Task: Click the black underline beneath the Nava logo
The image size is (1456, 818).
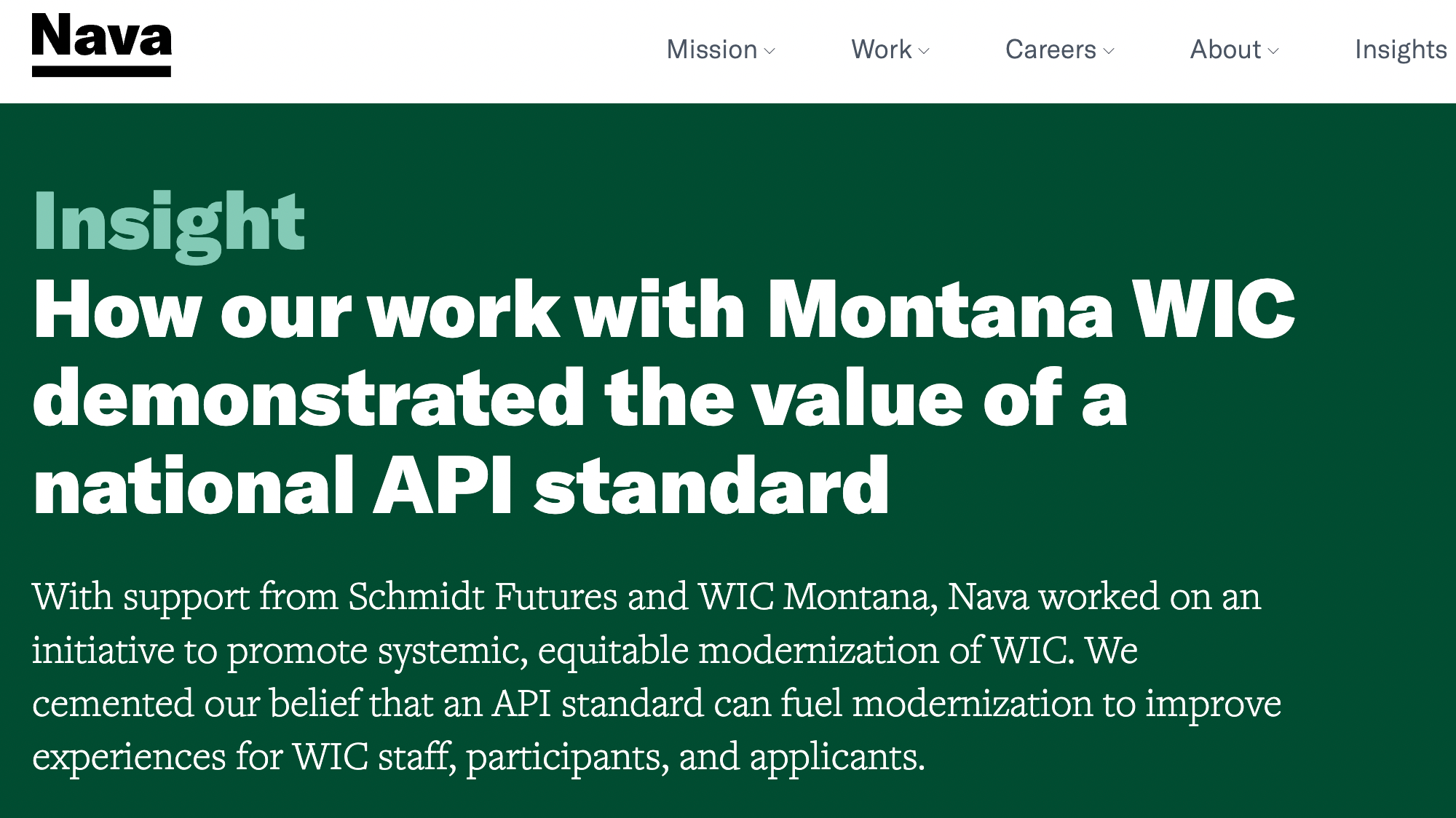Action: point(102,71)
